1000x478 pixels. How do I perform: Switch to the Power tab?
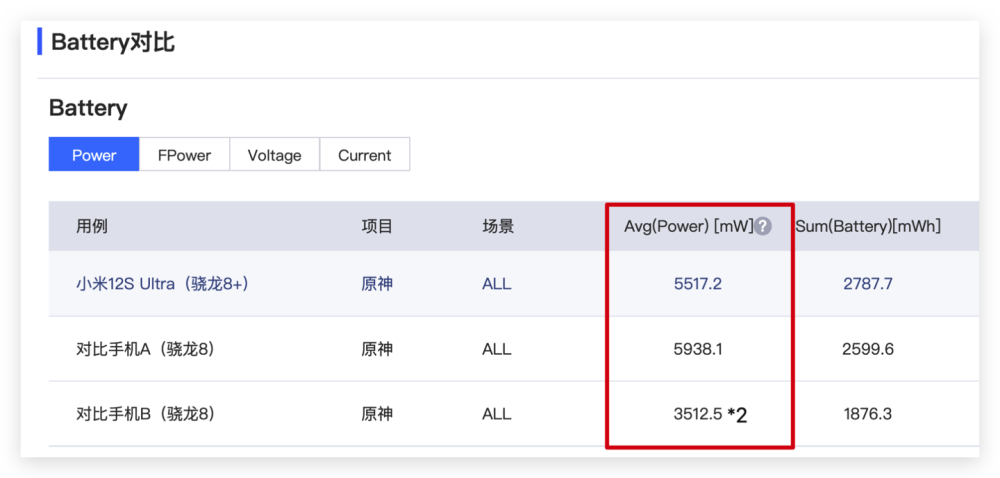pos(94,155)
